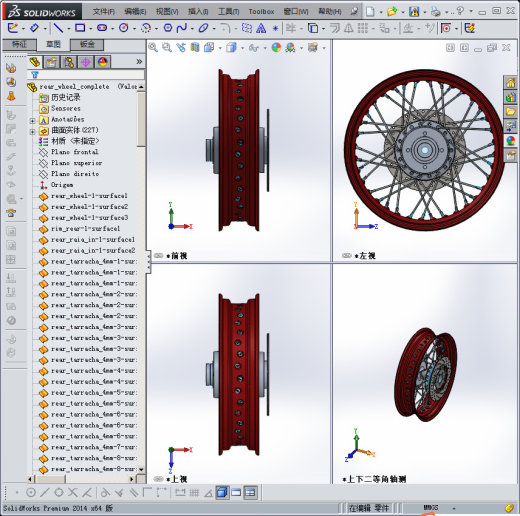
Task: Click Zoom to Fit in view toolbar
Action: pyautogui.click(x=153, y=48)
